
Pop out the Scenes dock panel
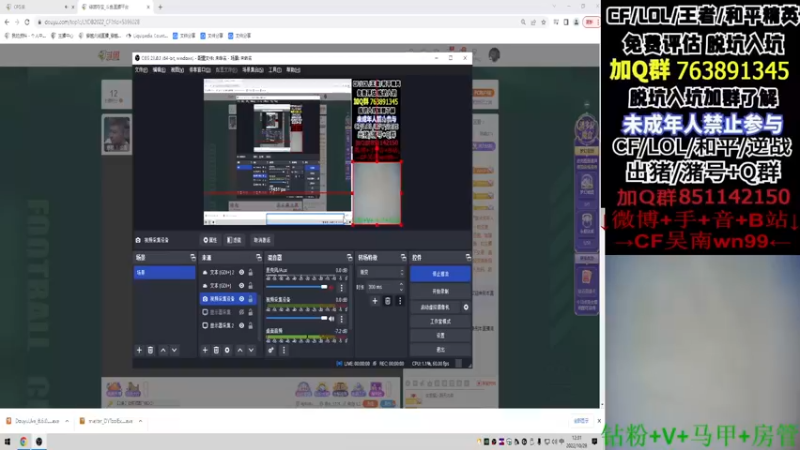[x=192, y=257]
